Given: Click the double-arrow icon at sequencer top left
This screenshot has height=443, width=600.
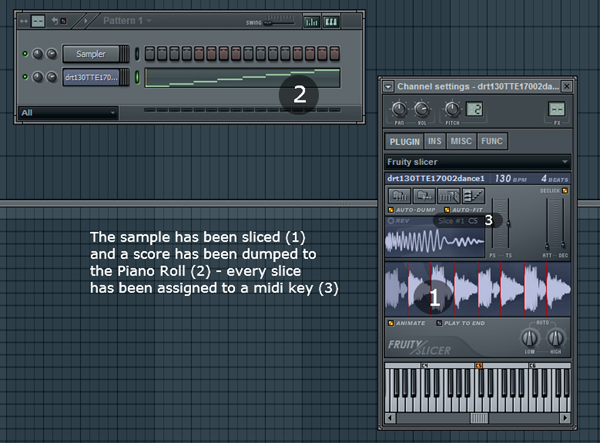Looking at the screenshot, I should tap(24, 21).
